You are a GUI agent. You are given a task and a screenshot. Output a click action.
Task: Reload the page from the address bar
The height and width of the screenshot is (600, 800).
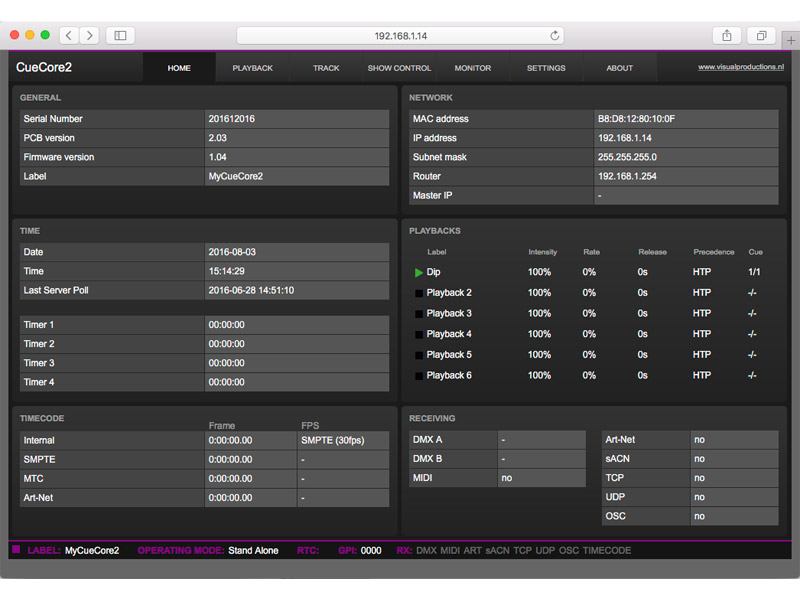coord(555,35)
